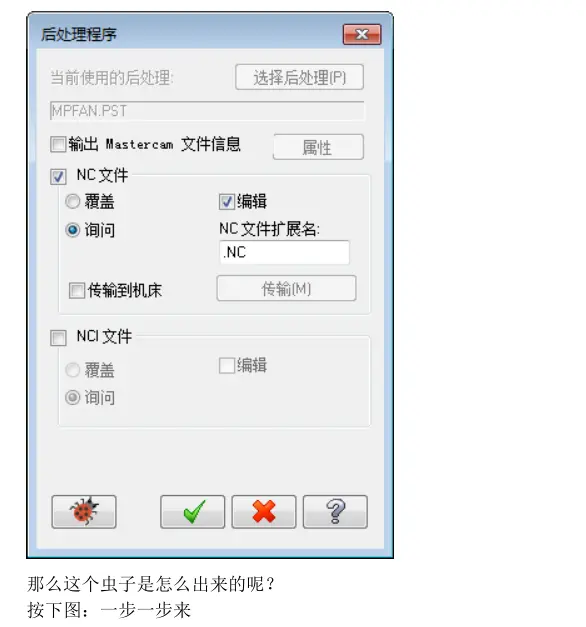Image resolution: width=586 pixels, height=627 pixels.
Task: Enable the 传输到机床 checkbox
Action: click(x=76, y=290)
